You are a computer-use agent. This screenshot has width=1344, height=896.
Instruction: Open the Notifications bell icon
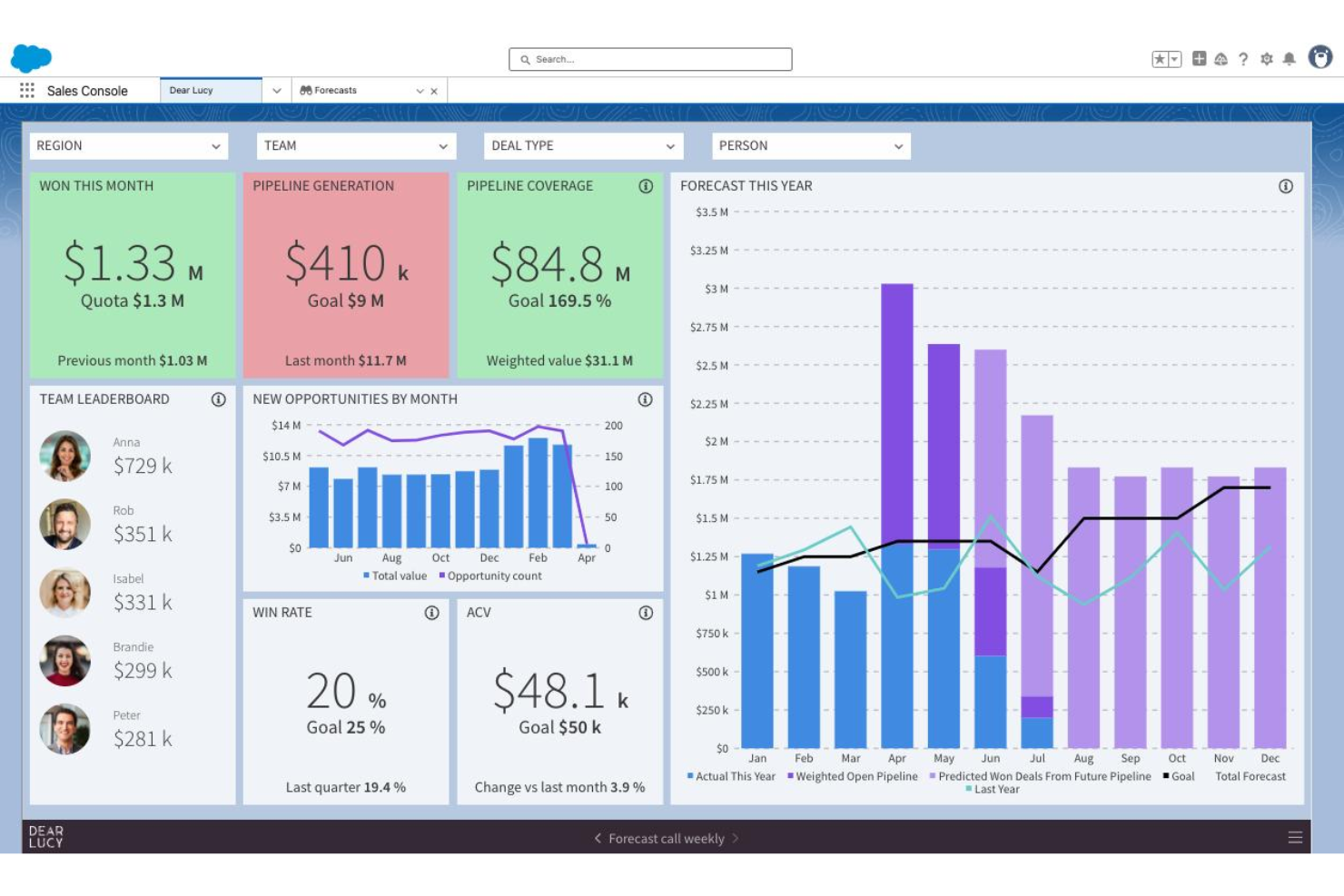[x=1289, y=59]
